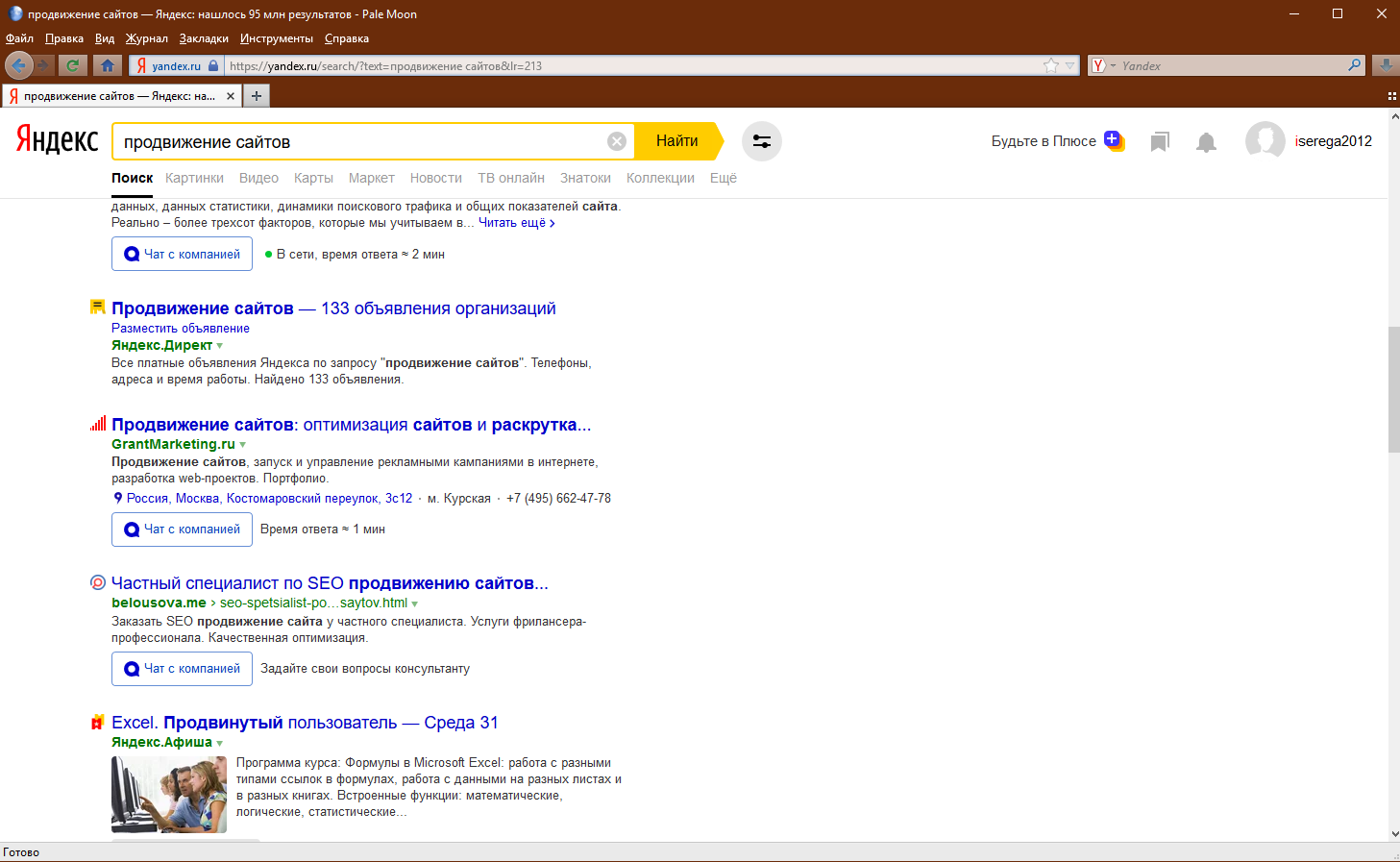
Task: Open 'Чат с компанией' for GrantMarketing
Action: click(x=182, y=530)
